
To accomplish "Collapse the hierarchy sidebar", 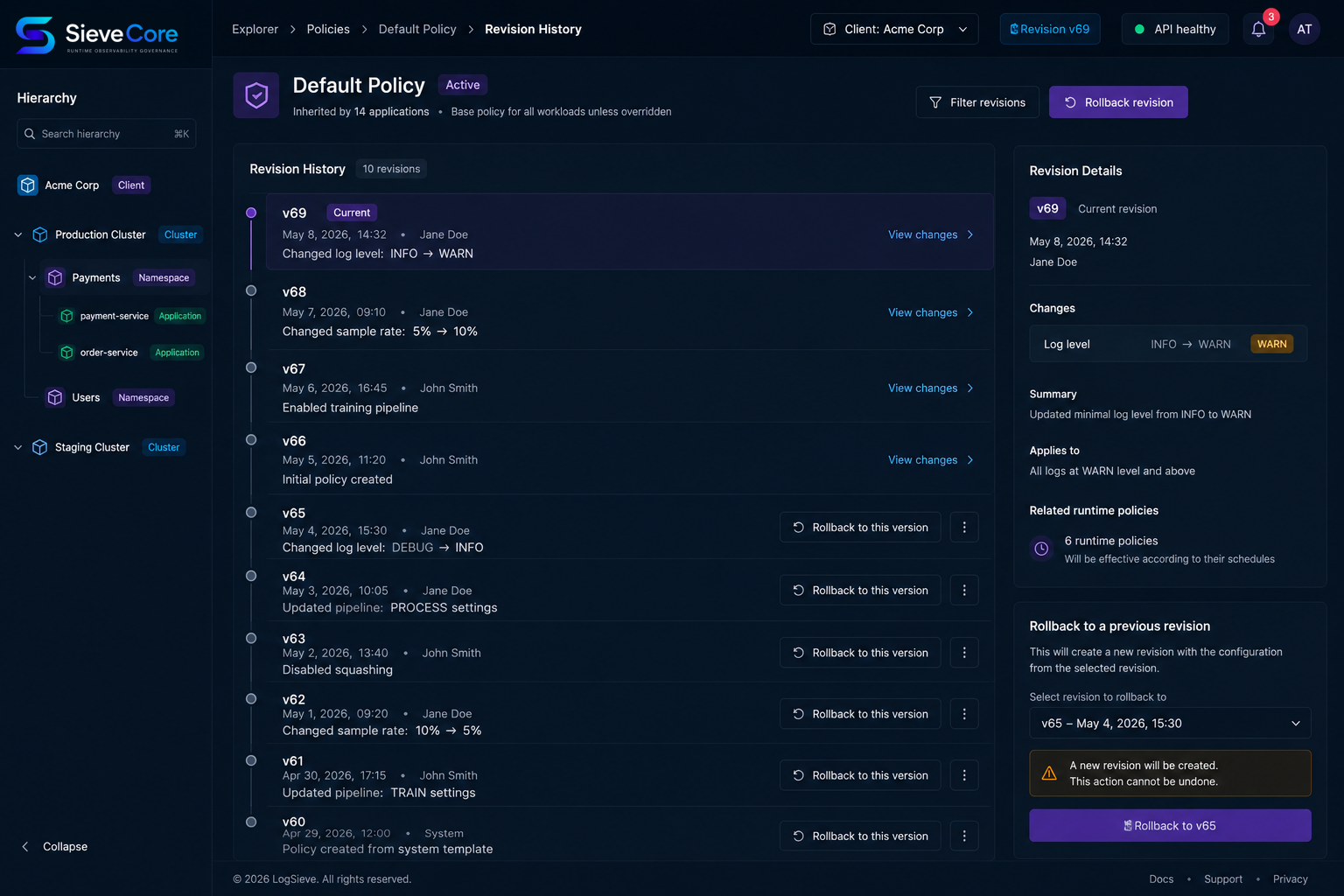I will (x=54, y=847).
